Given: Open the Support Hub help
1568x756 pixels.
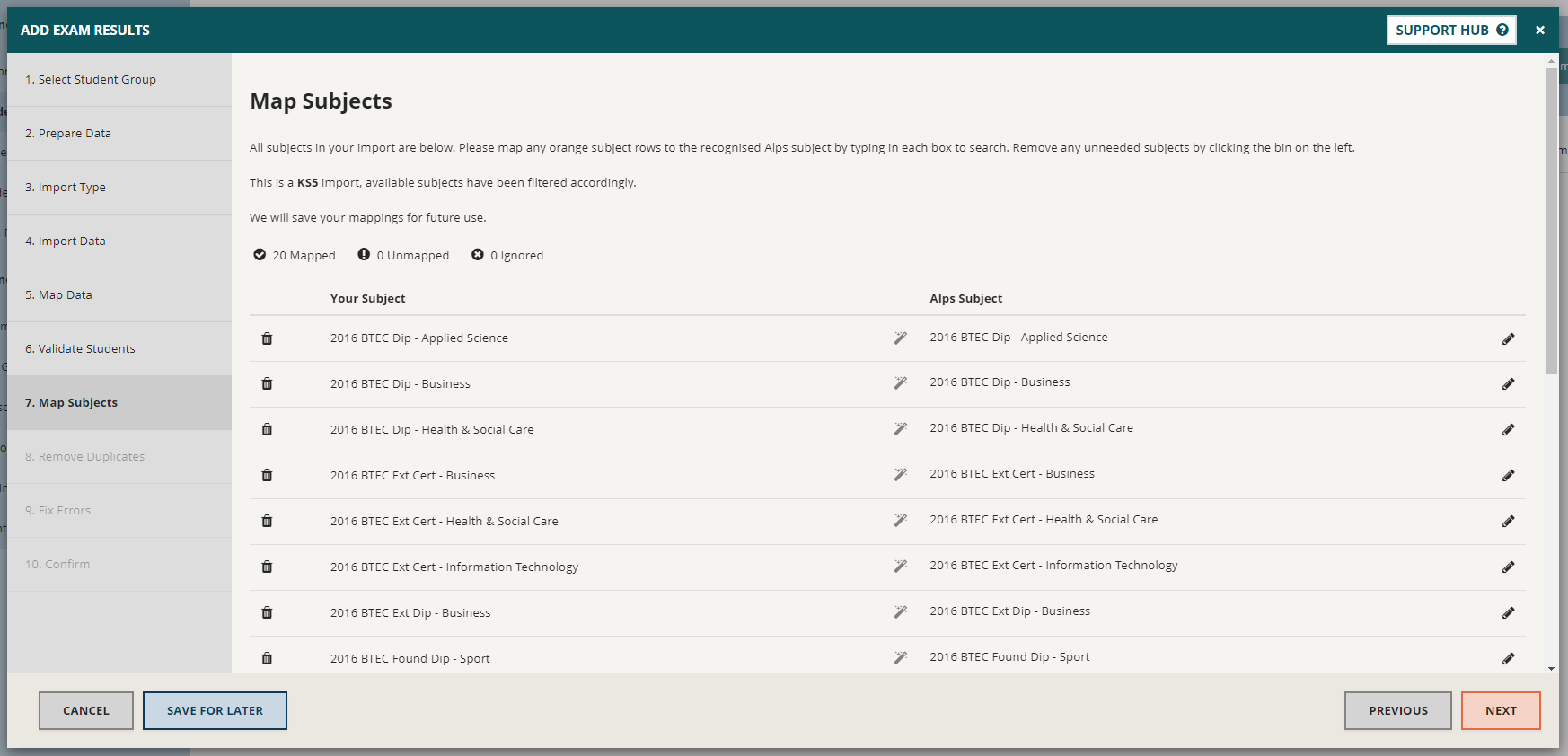Looking at the screenshot, I should [1450, 30].
